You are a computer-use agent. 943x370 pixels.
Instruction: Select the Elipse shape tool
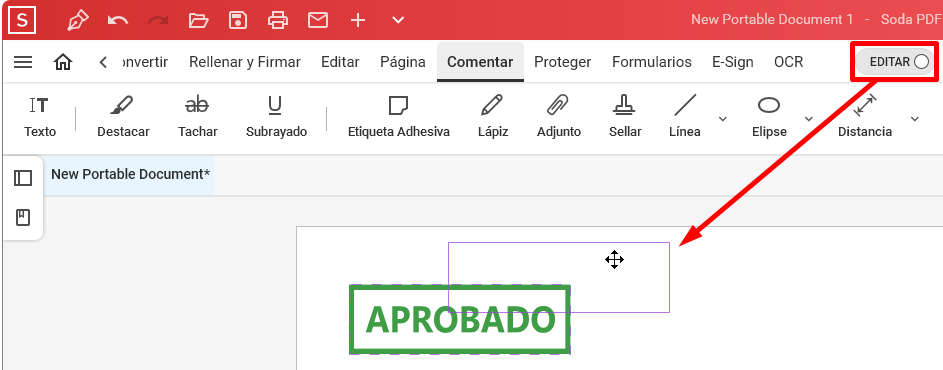point(769,117)
